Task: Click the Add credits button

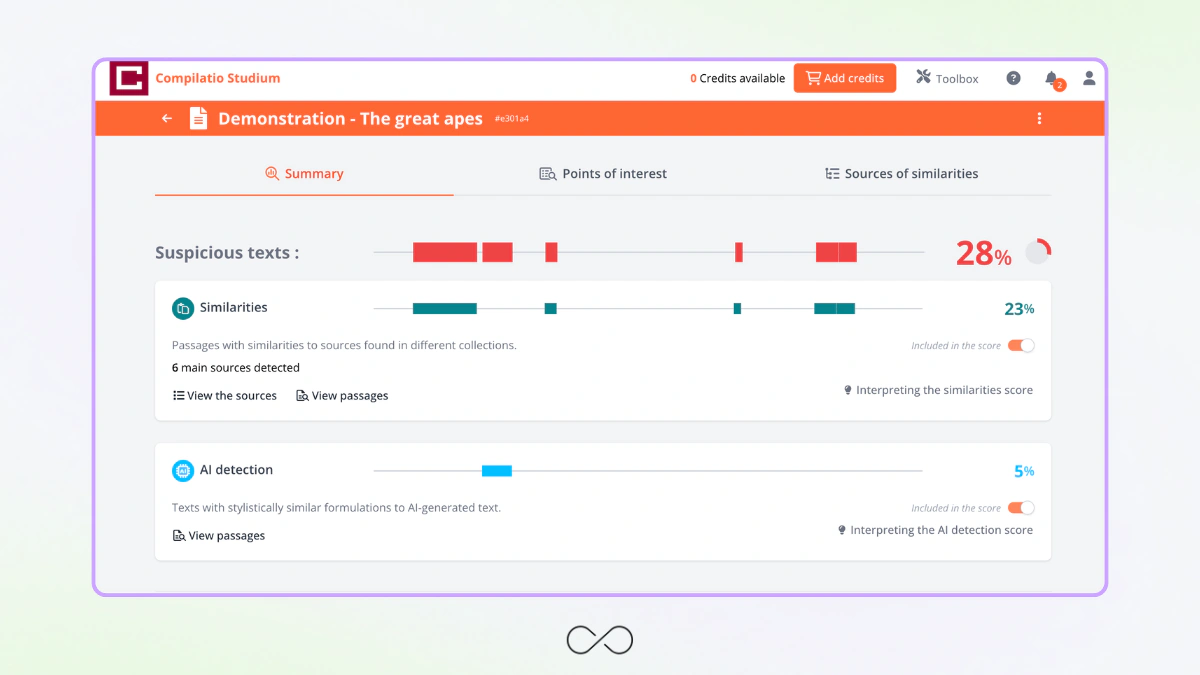Action: coord(845,78)
